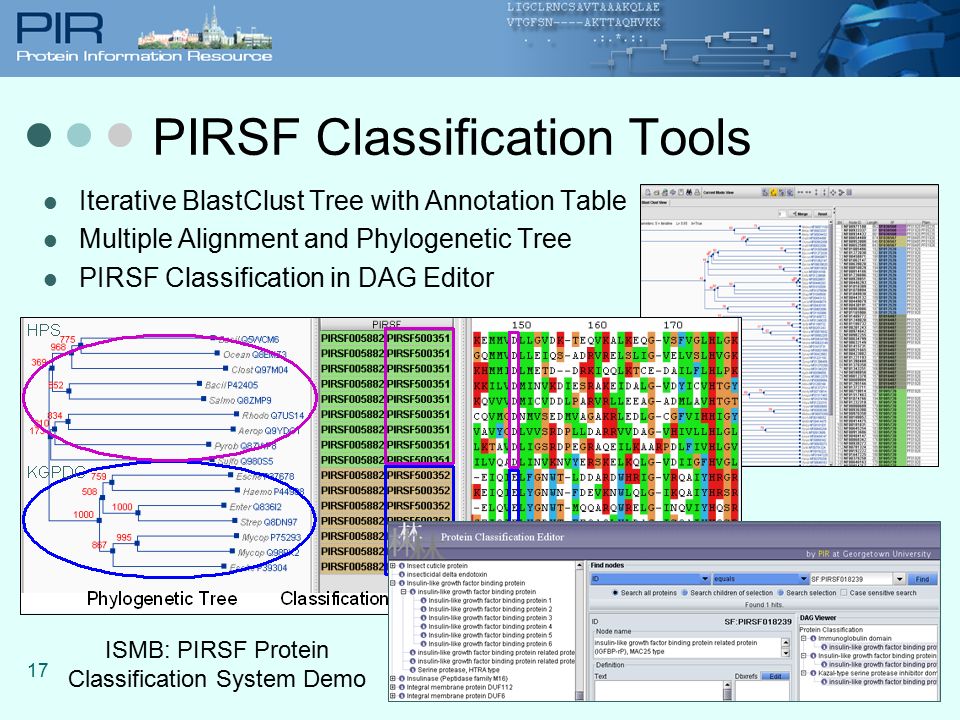The height and width of the screenshot is (720, 960).
Task: Click the first new-document icon in BlastClust toolbar
Action: [648, 192]
